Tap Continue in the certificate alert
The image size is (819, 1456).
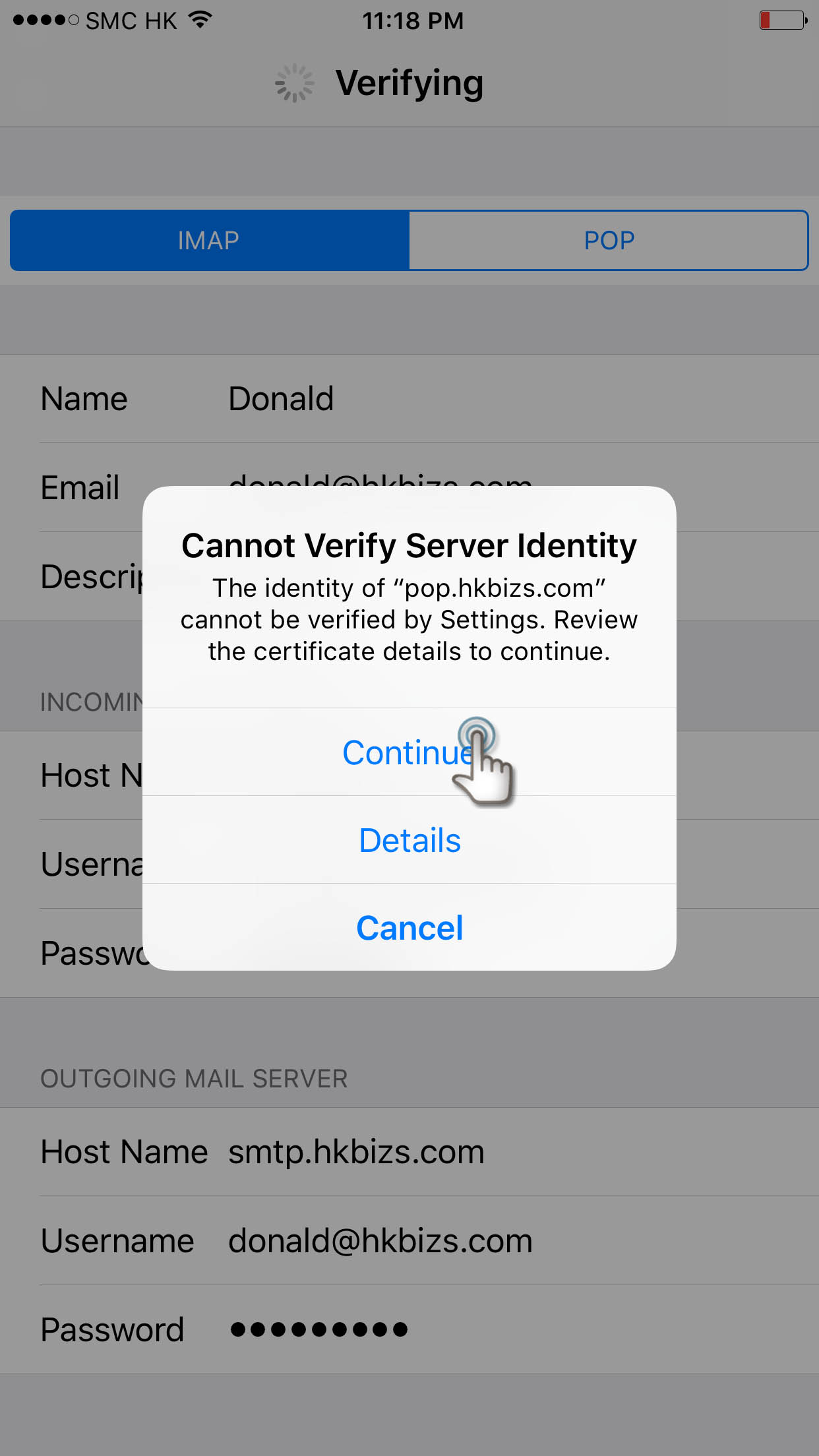[x=409, y=752]
